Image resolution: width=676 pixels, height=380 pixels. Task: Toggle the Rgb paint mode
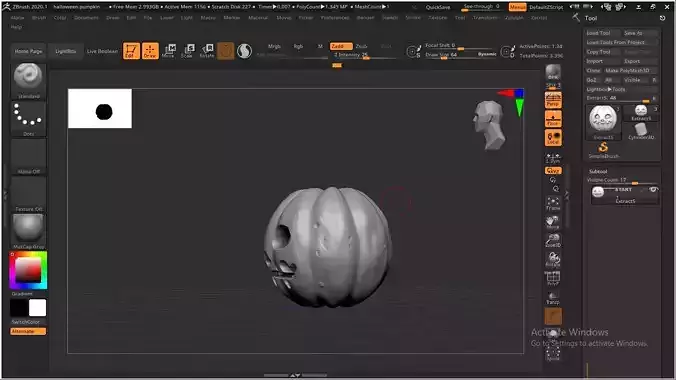(298, 46)
